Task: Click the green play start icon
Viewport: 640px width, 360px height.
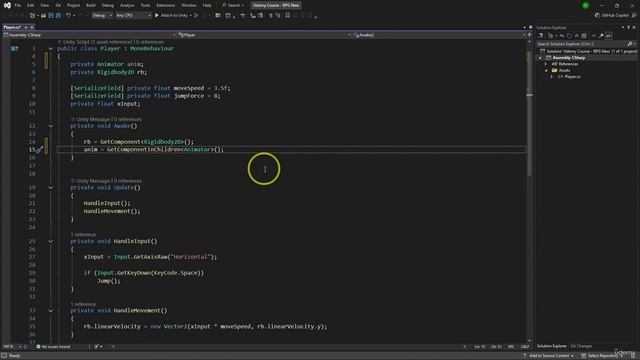Action: click(157, 16)
